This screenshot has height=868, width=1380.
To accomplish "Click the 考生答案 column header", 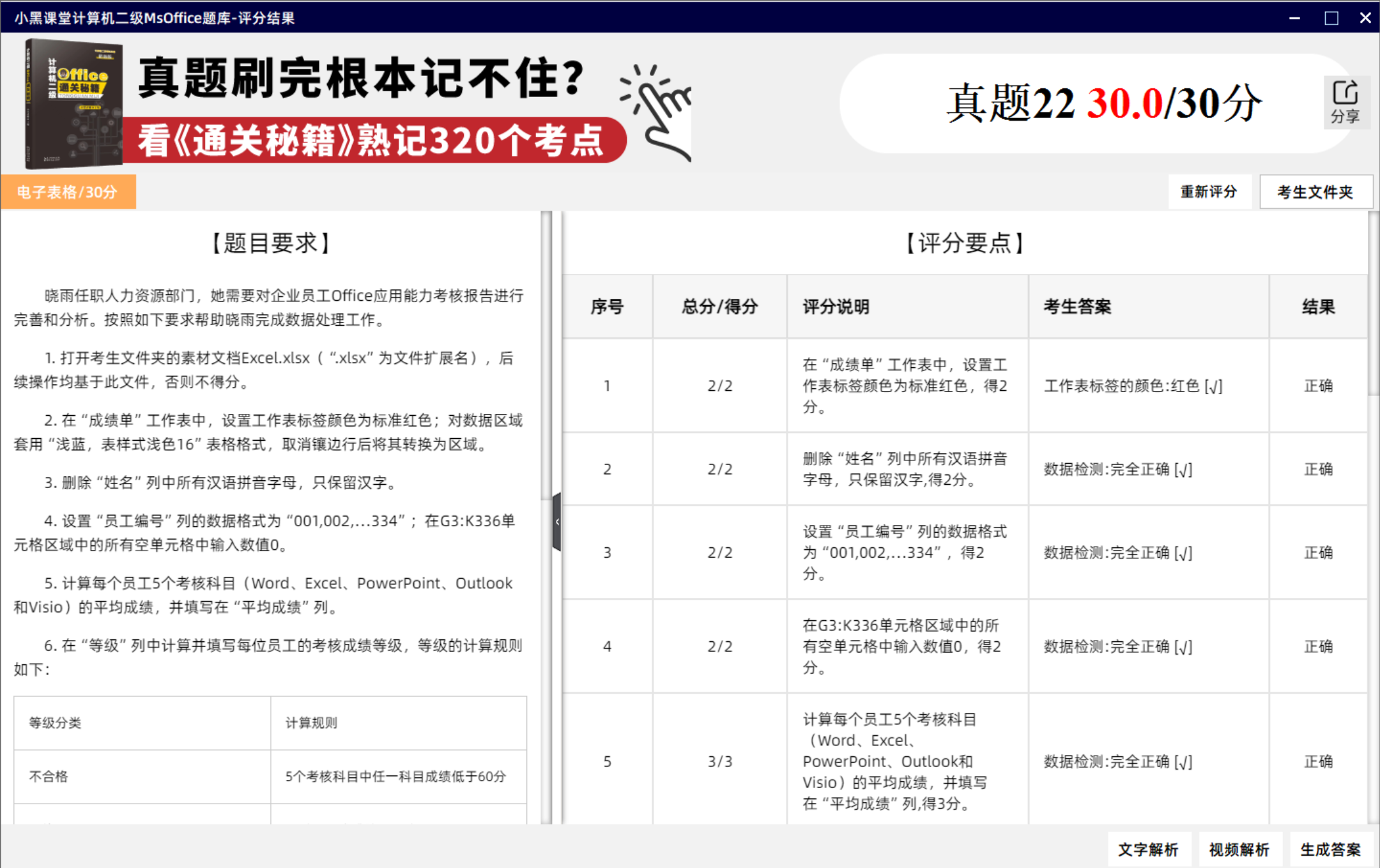I will [1149, 307].
